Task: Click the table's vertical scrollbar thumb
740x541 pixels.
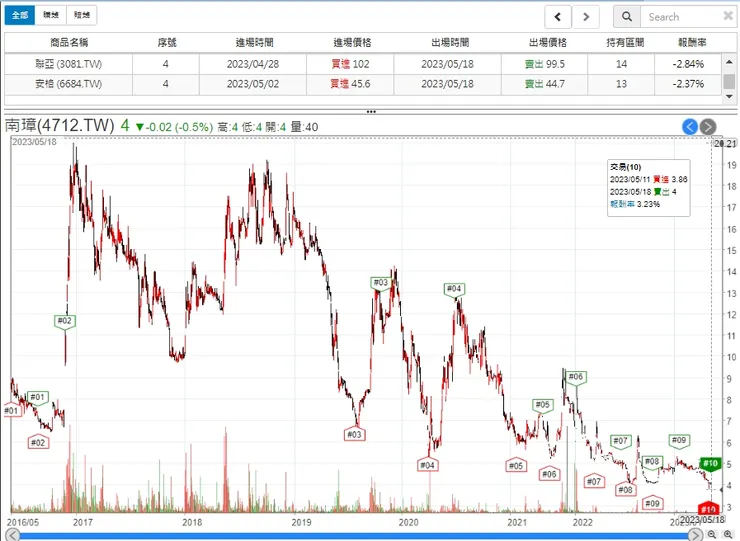Action: coord(729,81)
